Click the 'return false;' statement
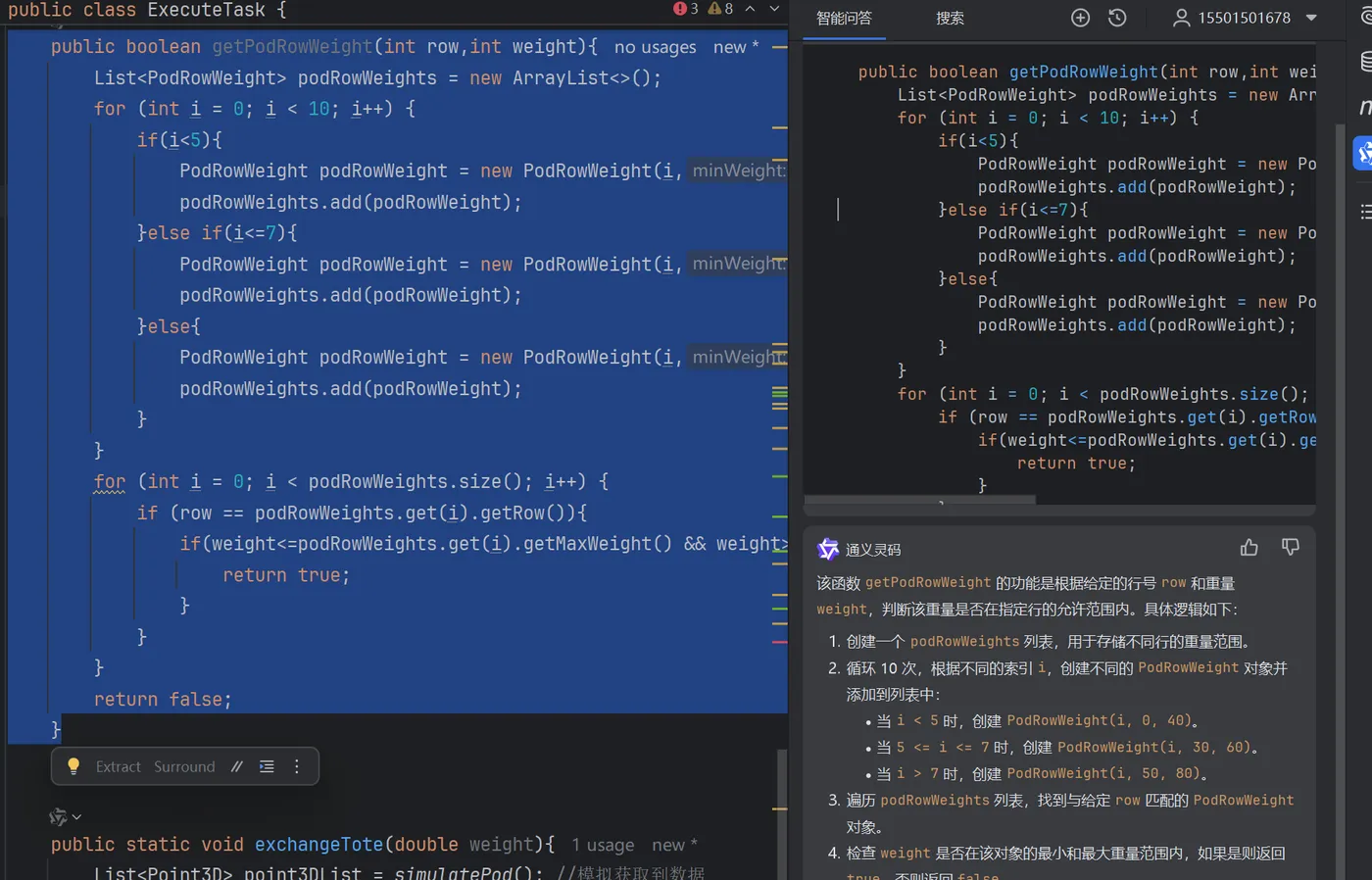The image size is (1372, 880). click(x=163, y=700)
